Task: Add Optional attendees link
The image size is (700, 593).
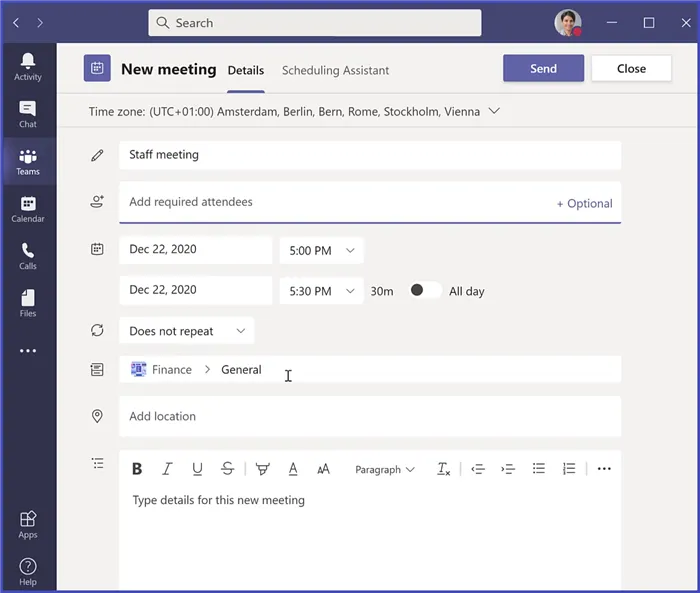Action: (x=584, y=203)
